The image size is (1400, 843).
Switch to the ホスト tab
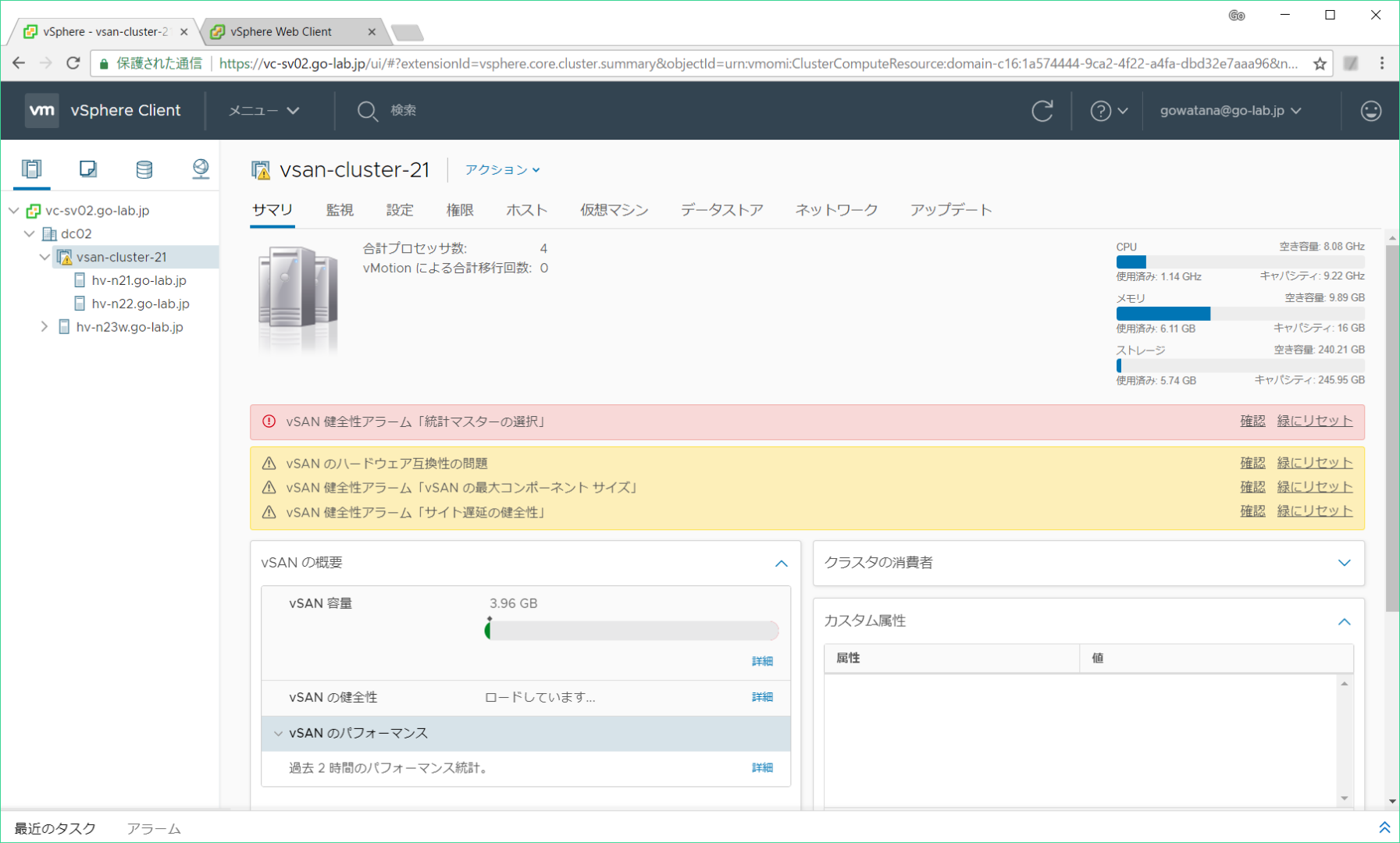click(x=527, y=210)
